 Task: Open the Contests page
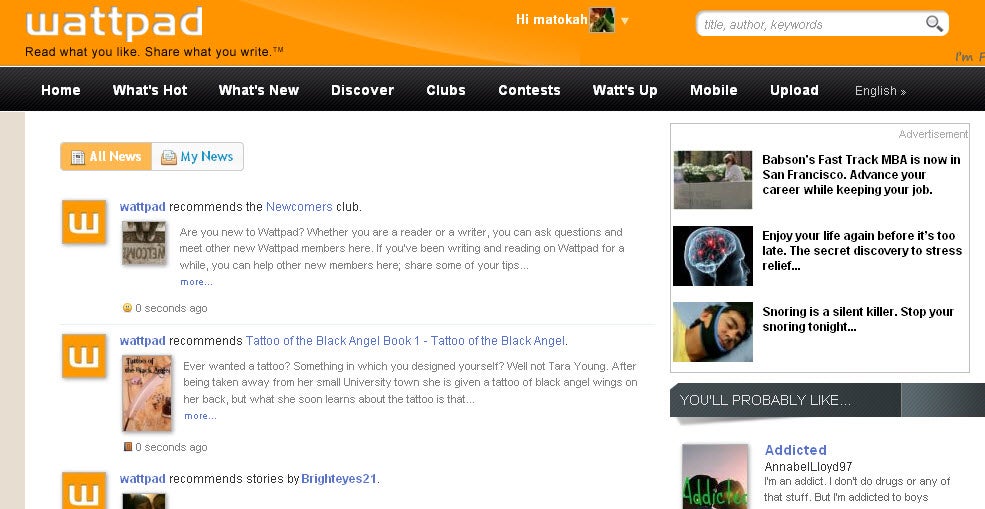pos(529,90)
